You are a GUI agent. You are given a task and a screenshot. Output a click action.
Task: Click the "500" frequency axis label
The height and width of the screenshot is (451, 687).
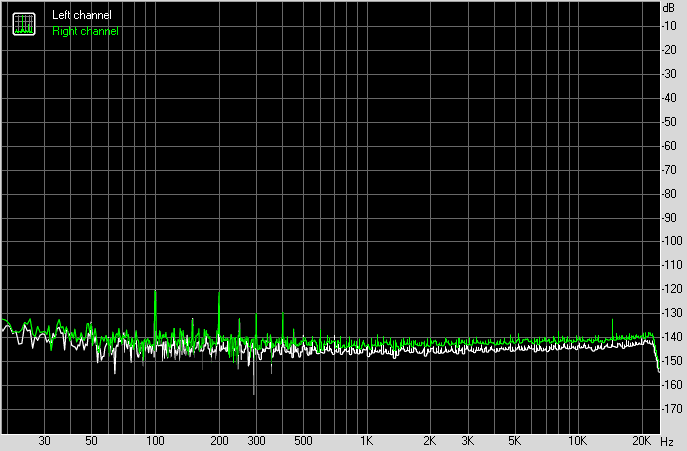click(303, 441)
